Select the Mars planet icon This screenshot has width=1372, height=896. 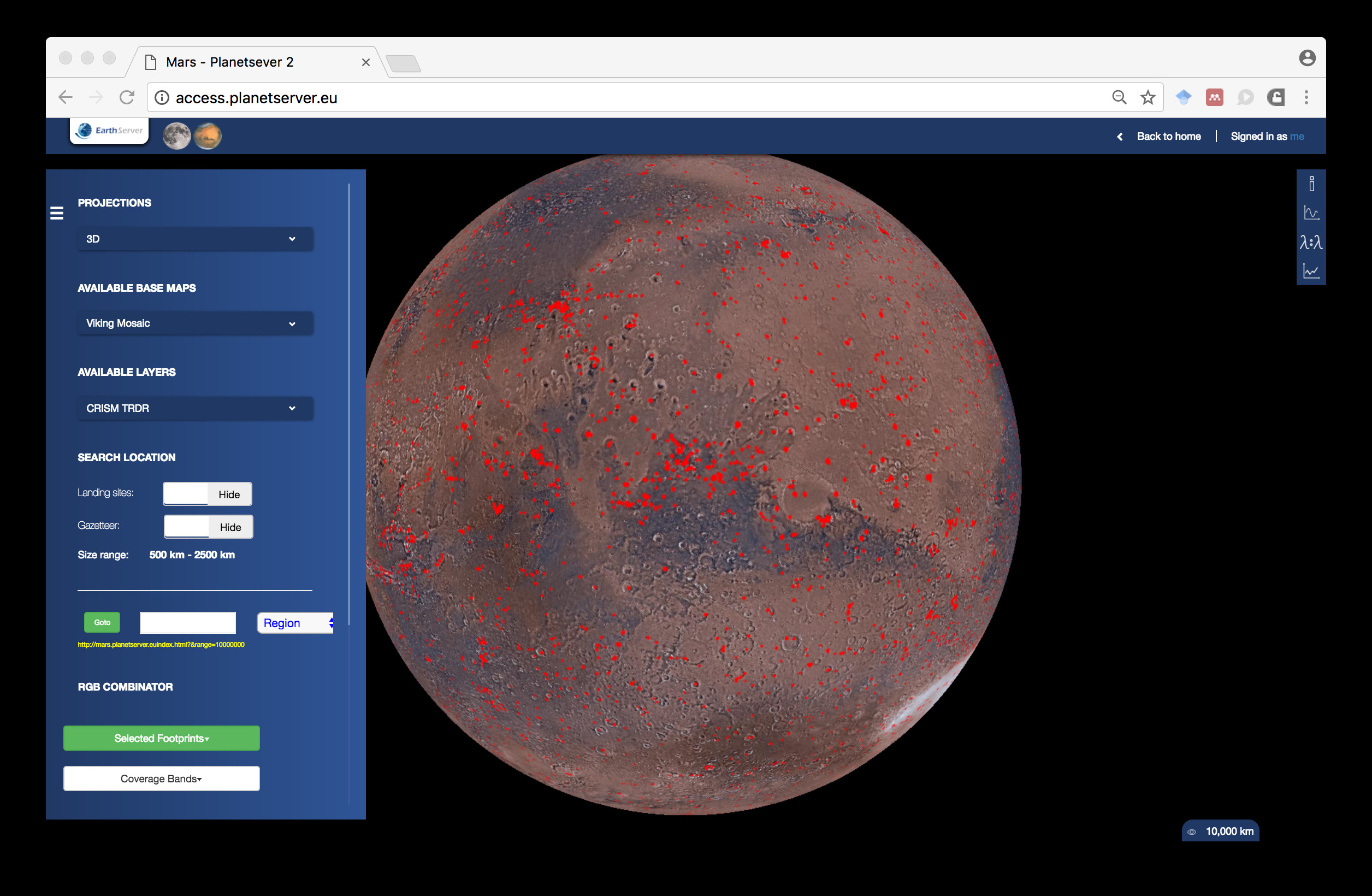click(208, 136)
